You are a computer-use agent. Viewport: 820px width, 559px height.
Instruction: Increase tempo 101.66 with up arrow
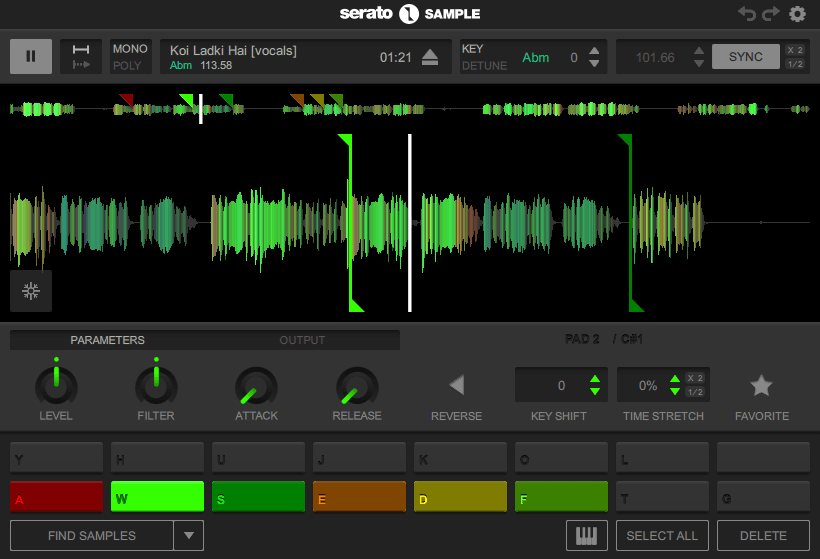[x=699, y=51]
